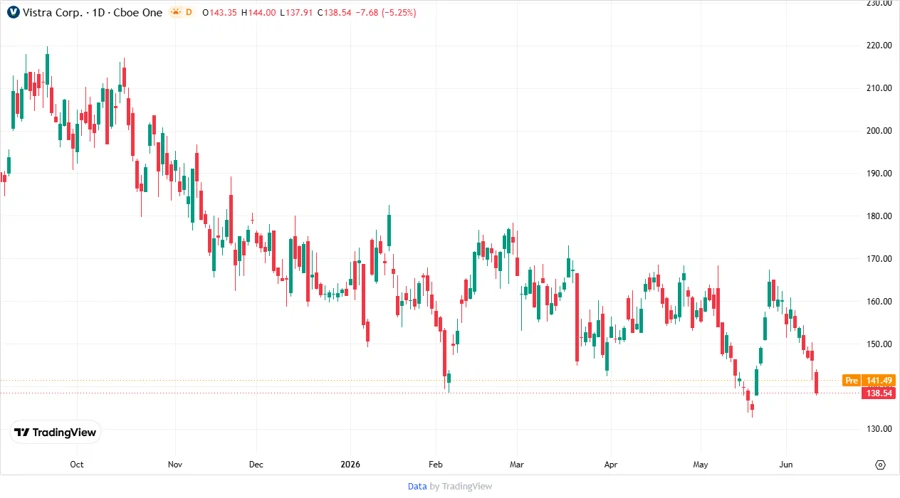The image size is (900, 498).
Task: Click the 180.00 price axis label
Action: (x=879, y=216)
